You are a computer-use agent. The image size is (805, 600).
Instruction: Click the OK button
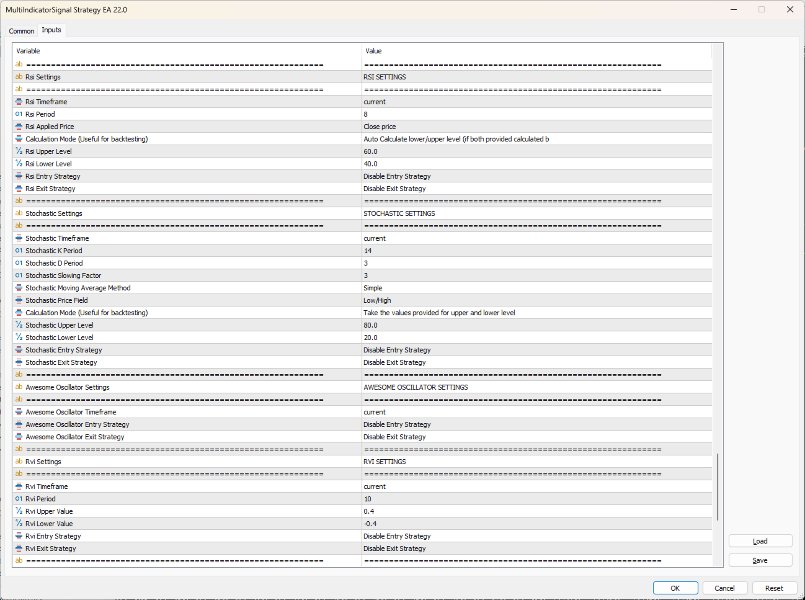[x=675, y=588]
